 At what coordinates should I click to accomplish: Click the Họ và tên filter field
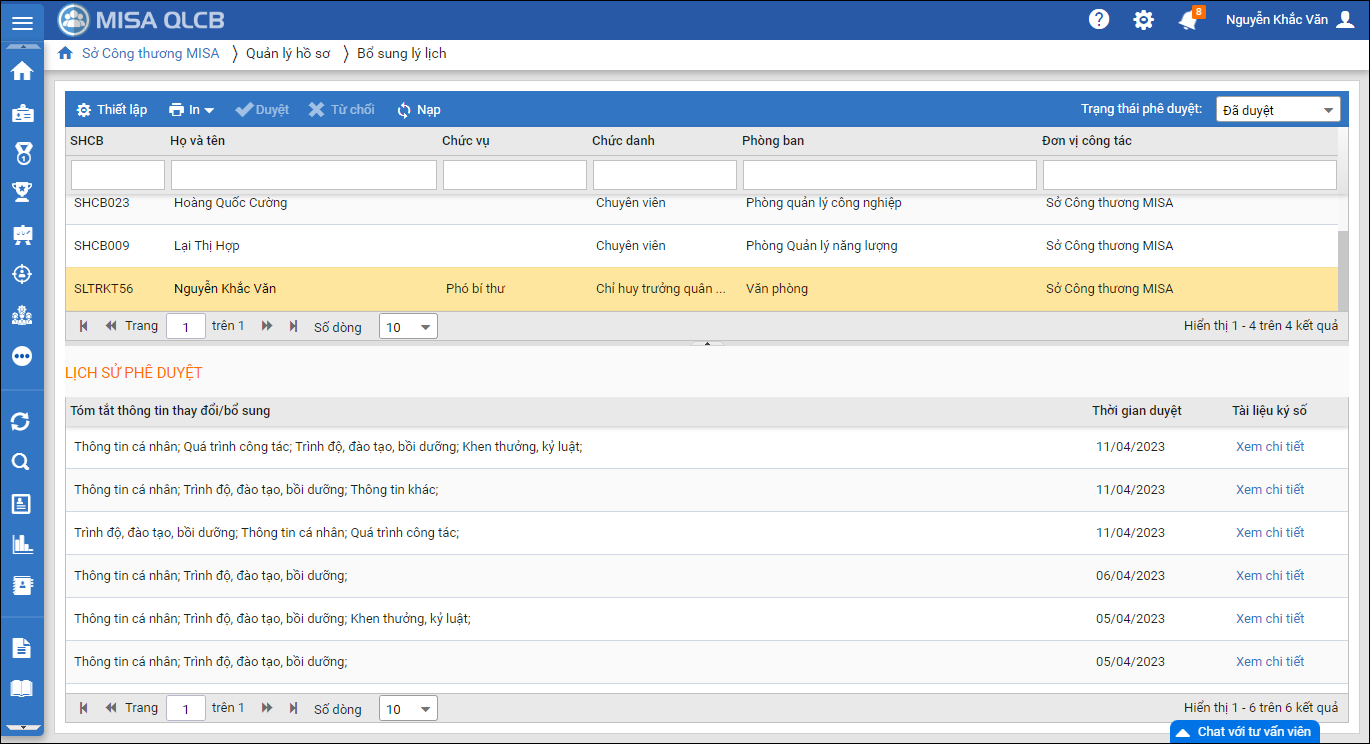point(304,175)
